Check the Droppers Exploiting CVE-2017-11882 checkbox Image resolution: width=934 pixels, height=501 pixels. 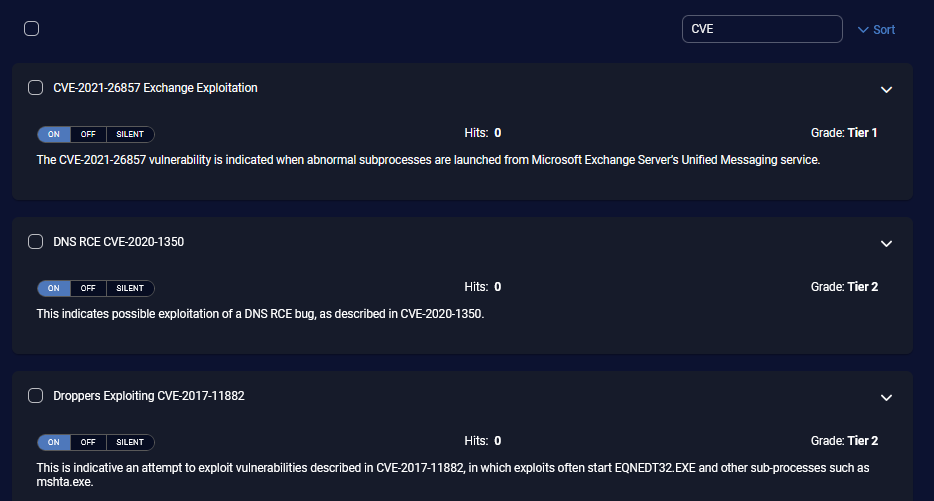[36, 396]
